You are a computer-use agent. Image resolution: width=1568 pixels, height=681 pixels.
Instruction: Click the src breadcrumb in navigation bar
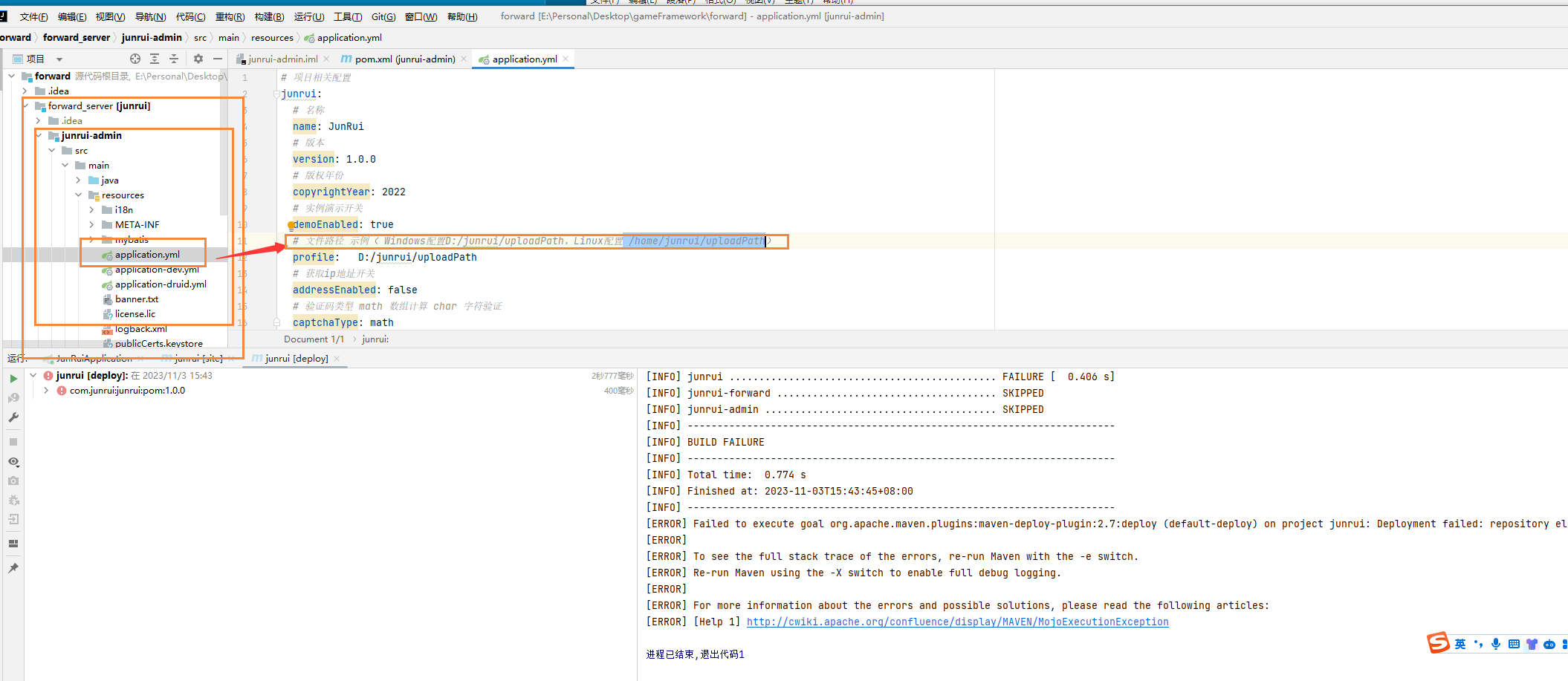pyautogui.click(x=200, y=37)
